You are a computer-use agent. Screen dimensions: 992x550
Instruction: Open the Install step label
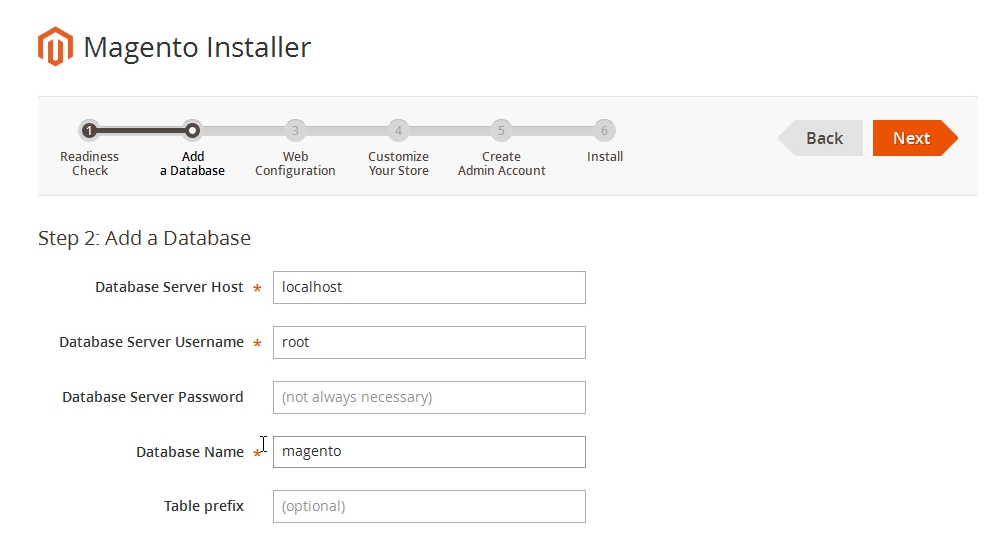(604, 156)
